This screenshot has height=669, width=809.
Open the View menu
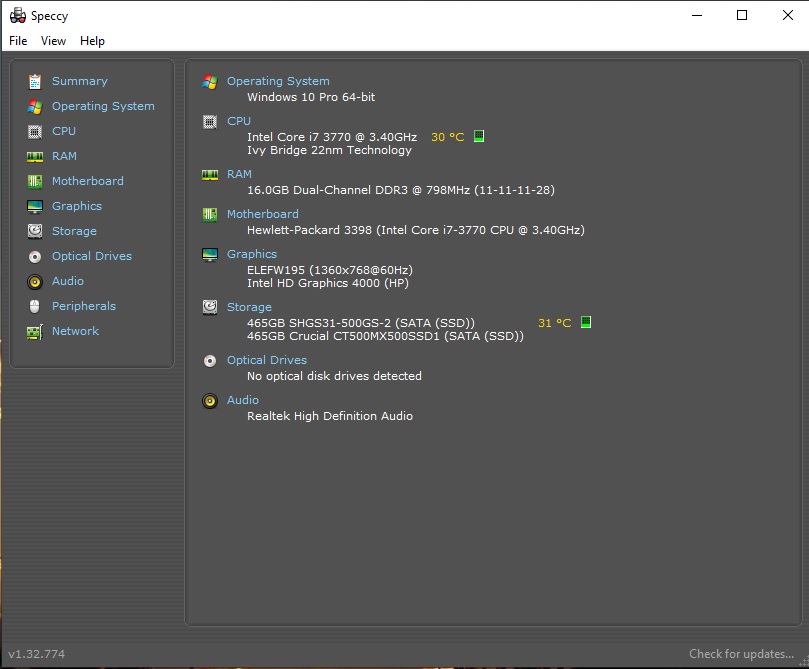(53, 41)
